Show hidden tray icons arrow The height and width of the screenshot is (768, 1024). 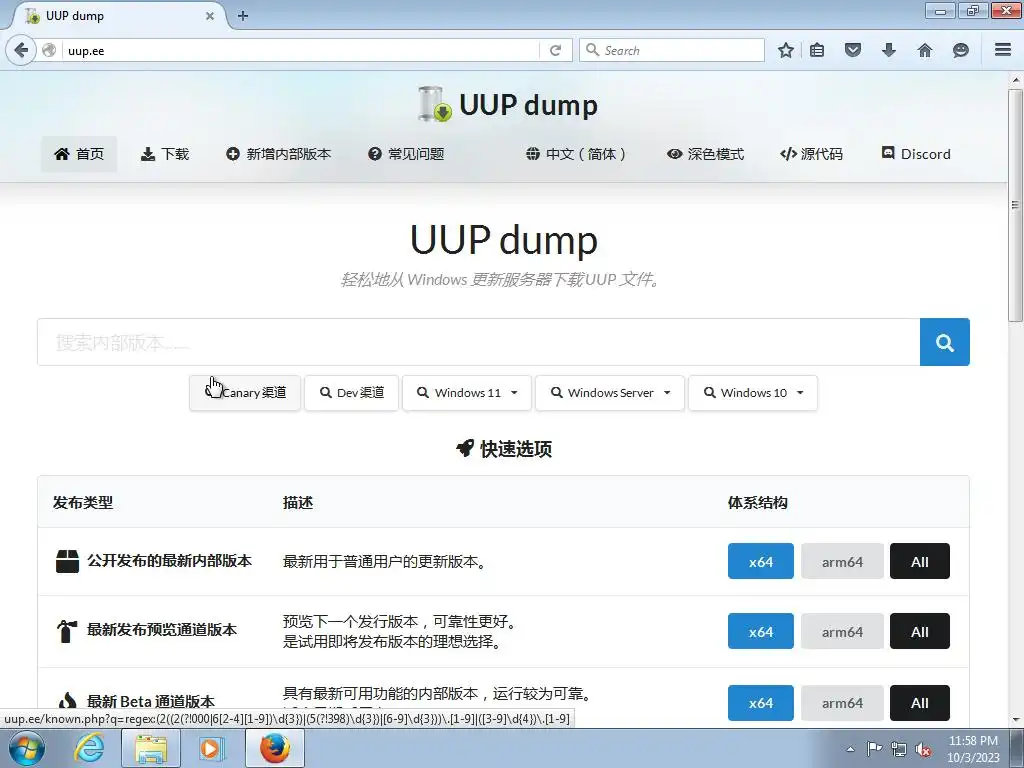pyautogui.click(x=850, y=749)
